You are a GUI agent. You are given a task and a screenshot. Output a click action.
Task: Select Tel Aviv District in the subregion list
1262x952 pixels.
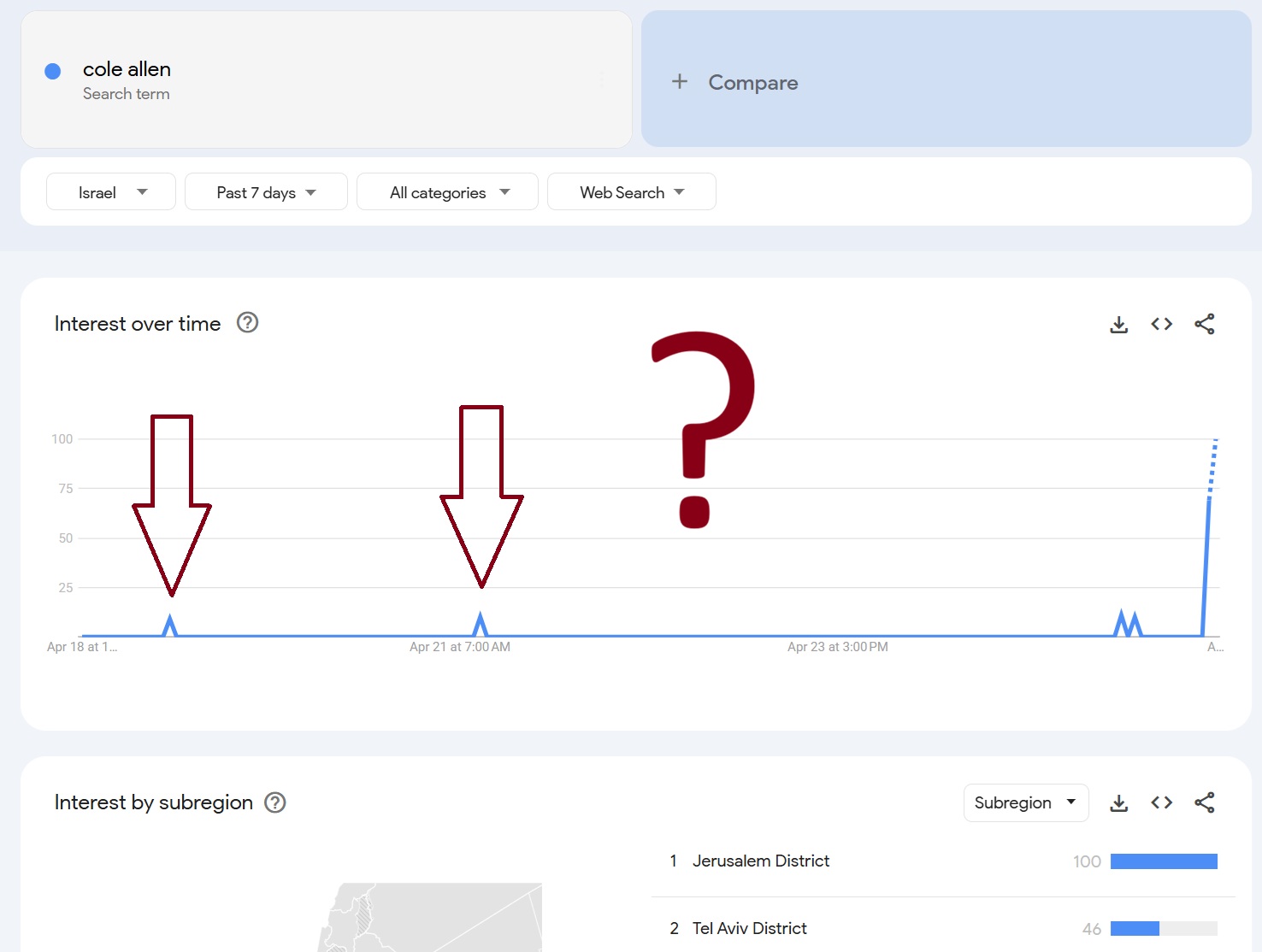tap(750, 928)
